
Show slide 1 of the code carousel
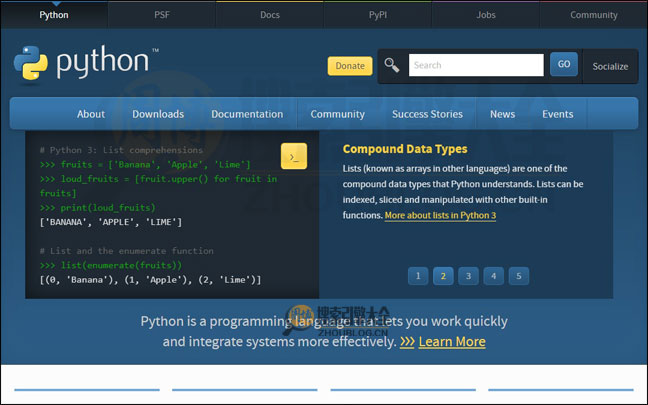point(418,276)
